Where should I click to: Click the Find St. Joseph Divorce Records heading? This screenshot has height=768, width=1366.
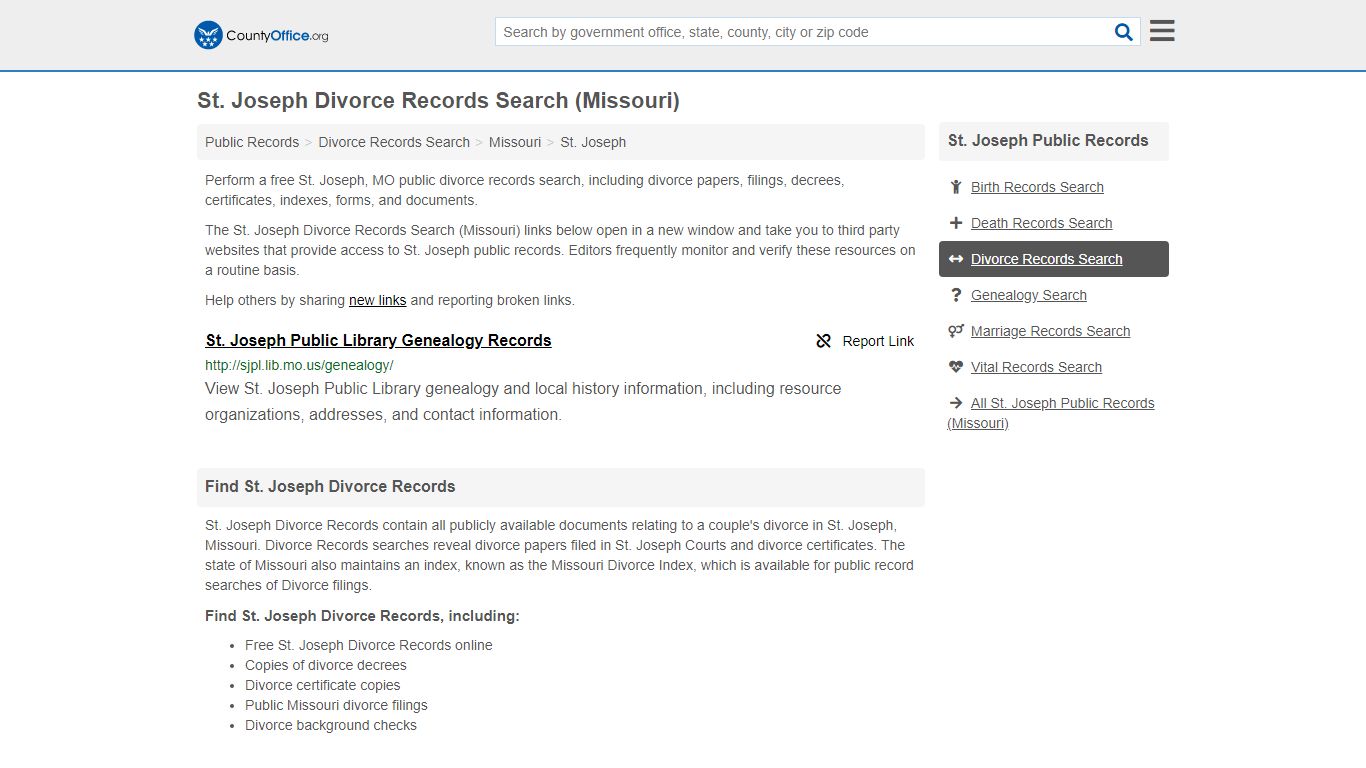pyautogui.click(x=330, y=487)
